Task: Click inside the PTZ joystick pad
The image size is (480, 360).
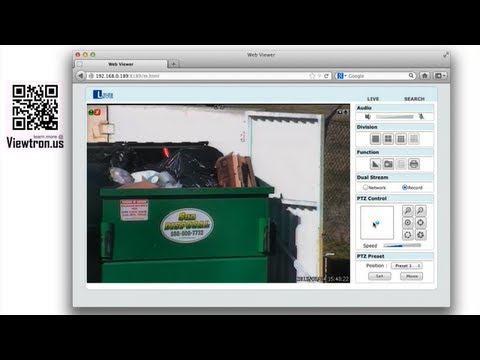Action: [x=377, y=222]
